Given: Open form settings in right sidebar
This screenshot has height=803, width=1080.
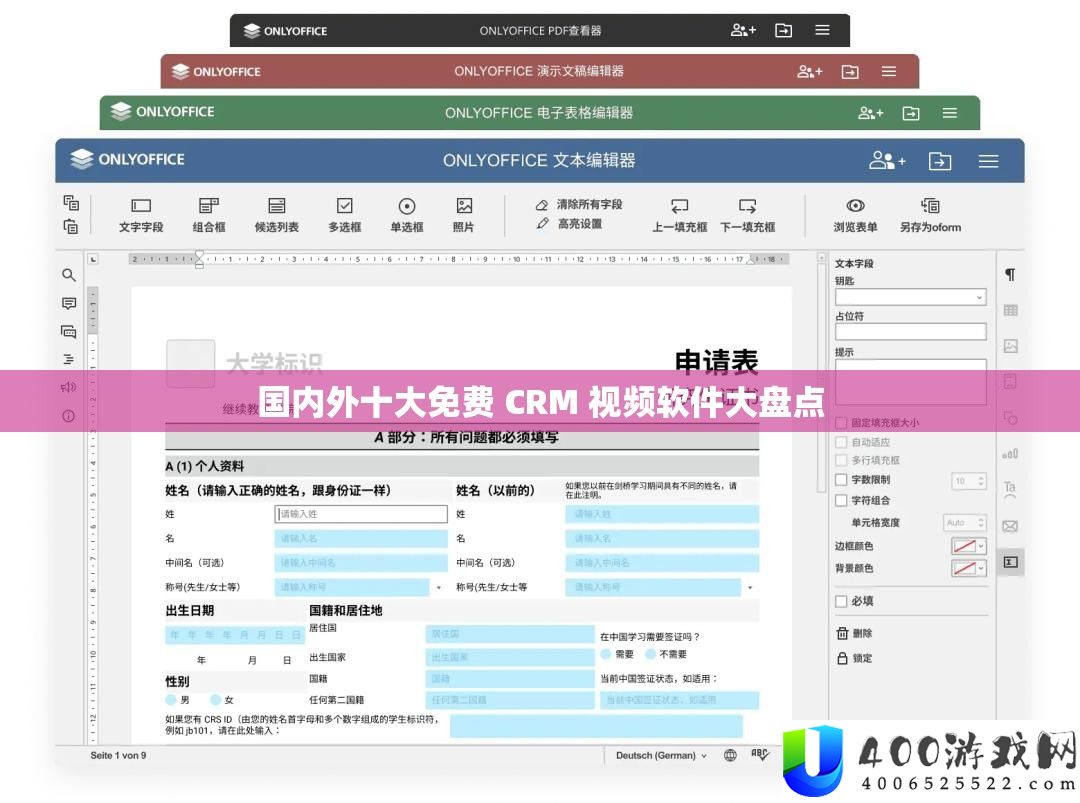Looking at the screenshot, I should tap(1010, 562).
